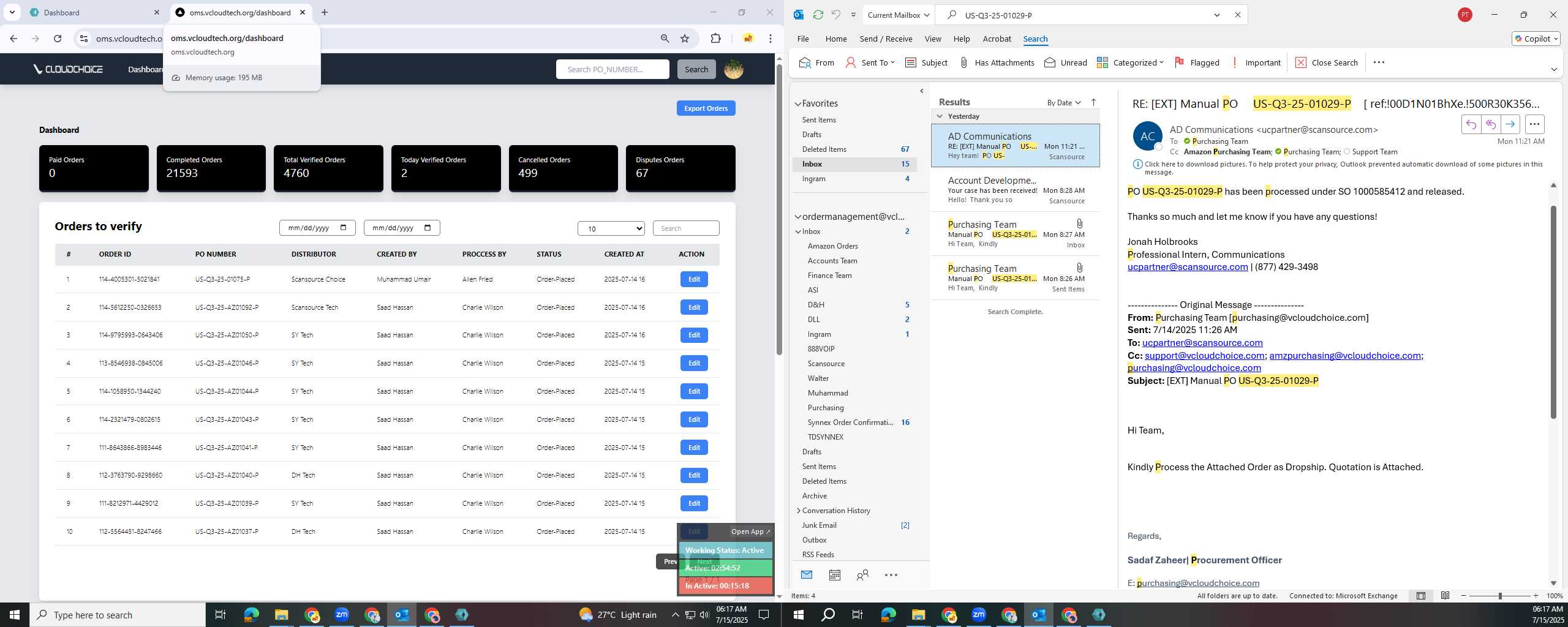Screen dimensions: 1568x627
Task: Open Acrobat ribbon tab
Action: [997, 39]
